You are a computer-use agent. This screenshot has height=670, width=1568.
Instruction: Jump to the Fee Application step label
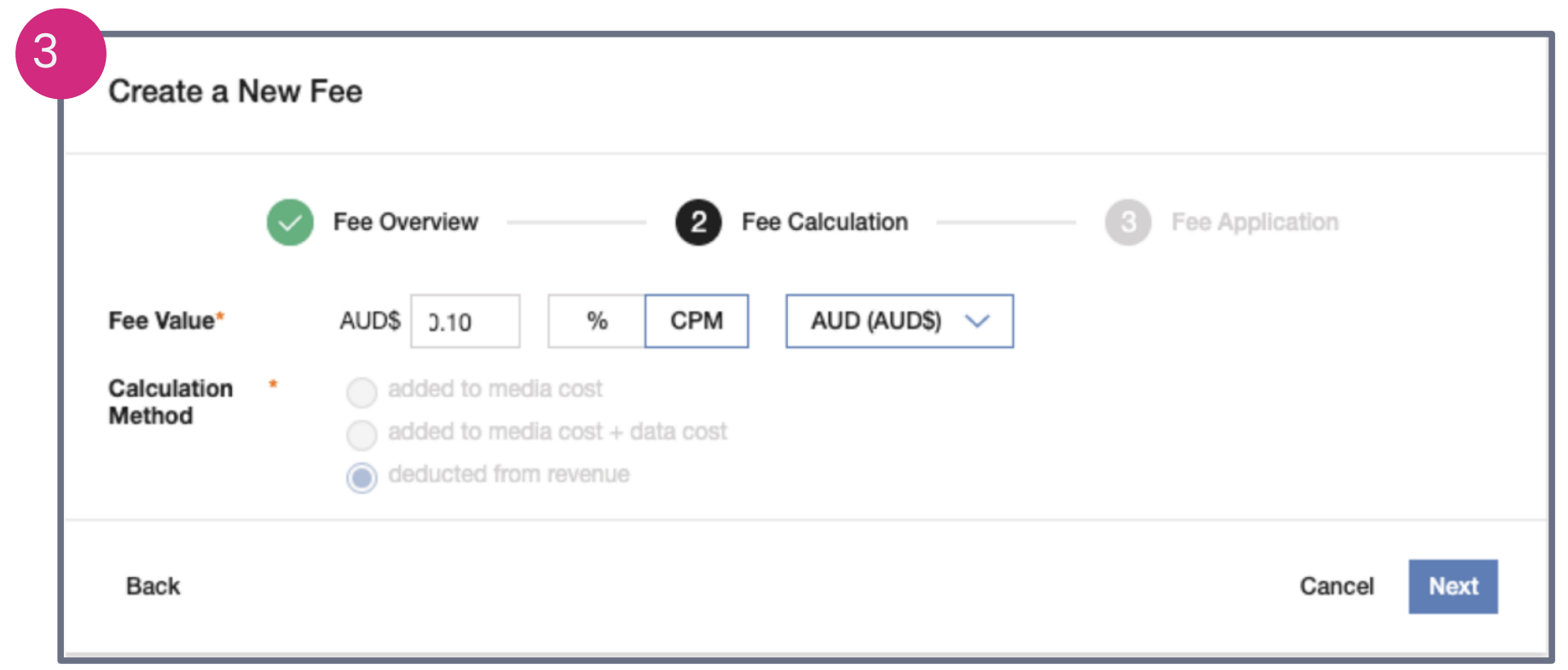[1254, 222]
